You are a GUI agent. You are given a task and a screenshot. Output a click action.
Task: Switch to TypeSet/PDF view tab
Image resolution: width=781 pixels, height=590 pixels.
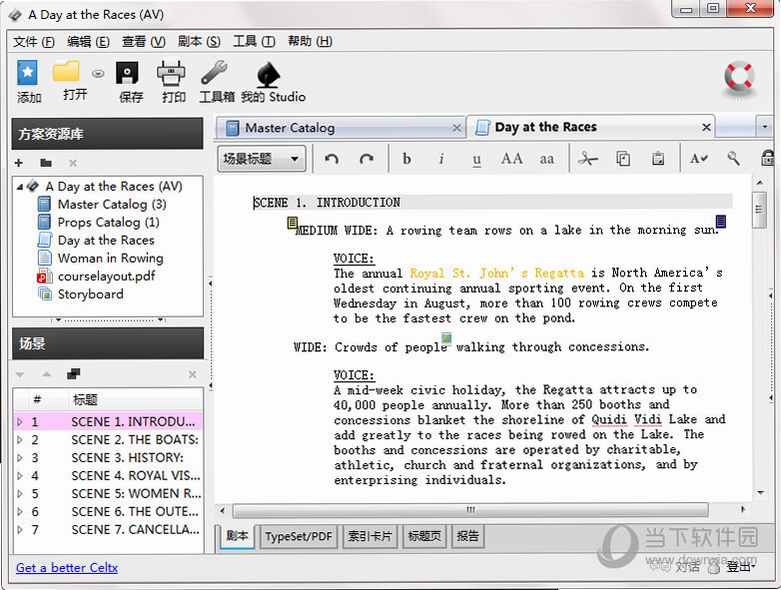(x=298, y=536)
